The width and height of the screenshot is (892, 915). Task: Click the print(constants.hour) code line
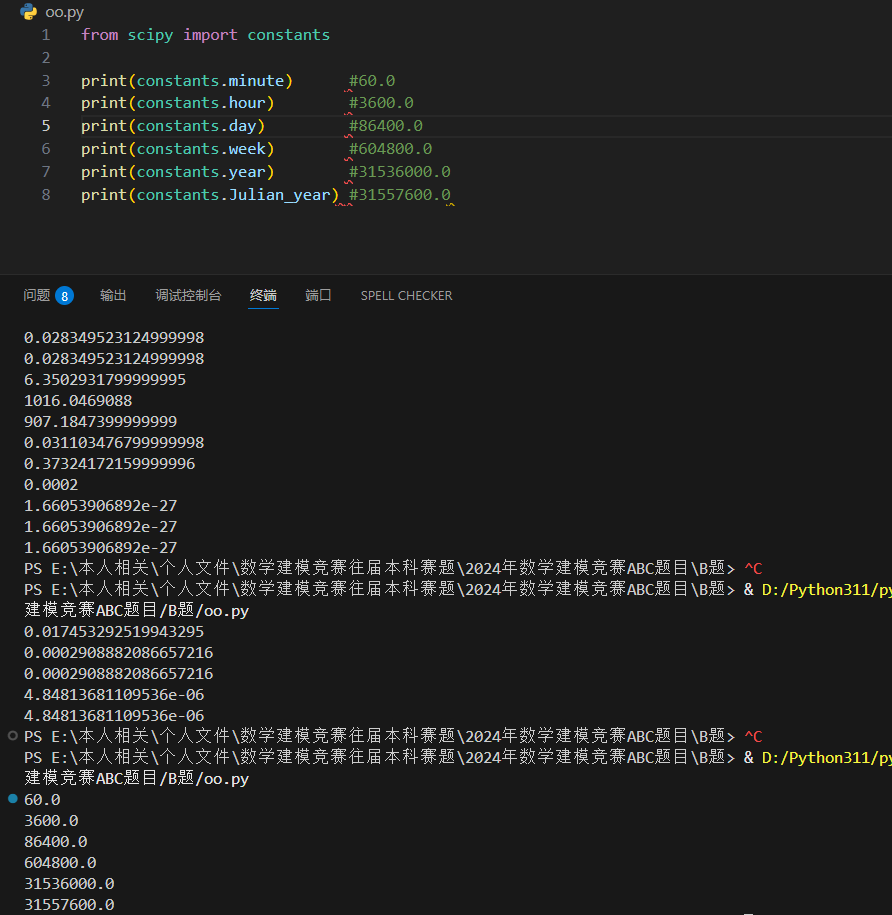point(177,103)
